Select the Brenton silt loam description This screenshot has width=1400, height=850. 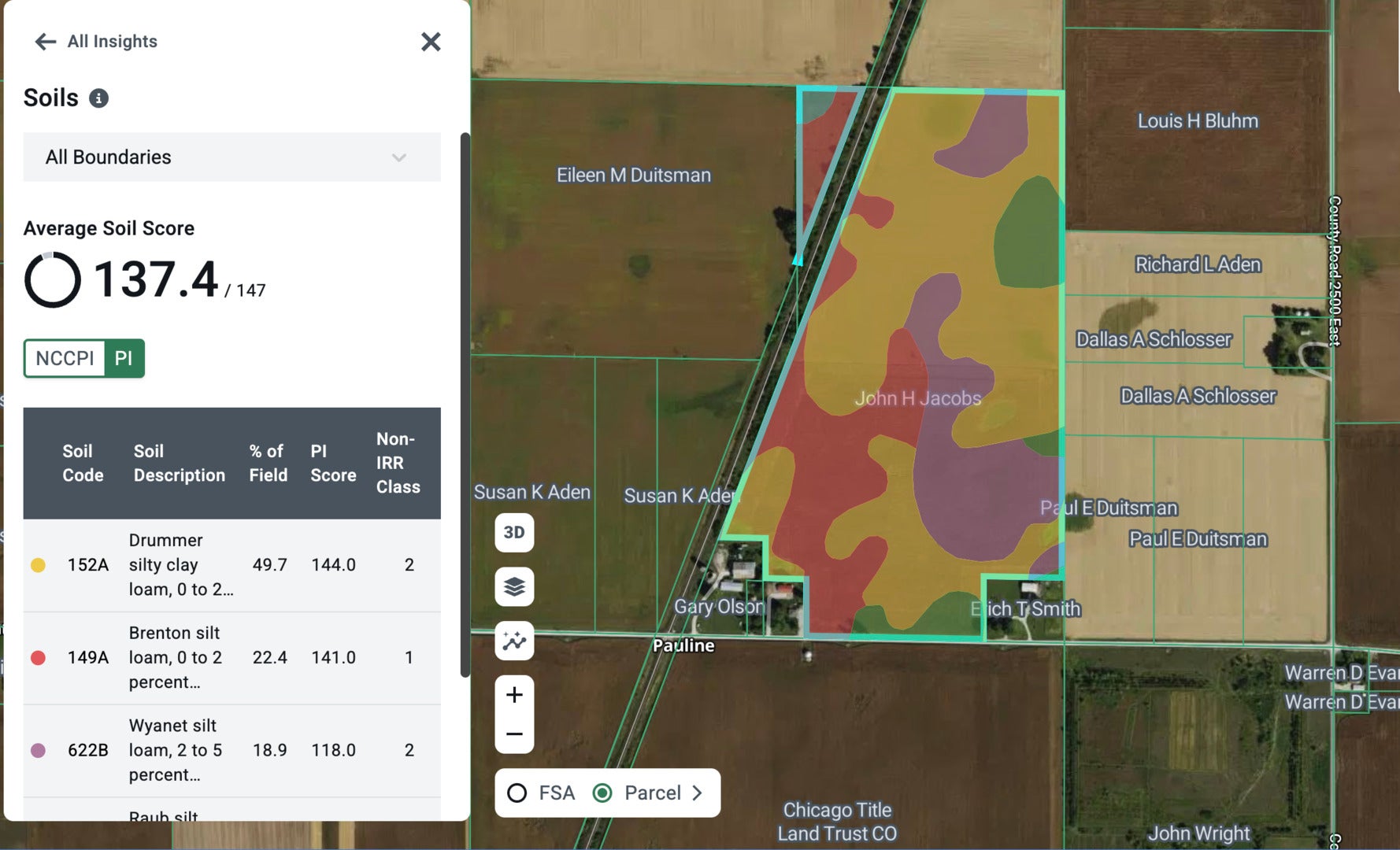point(176,658)
